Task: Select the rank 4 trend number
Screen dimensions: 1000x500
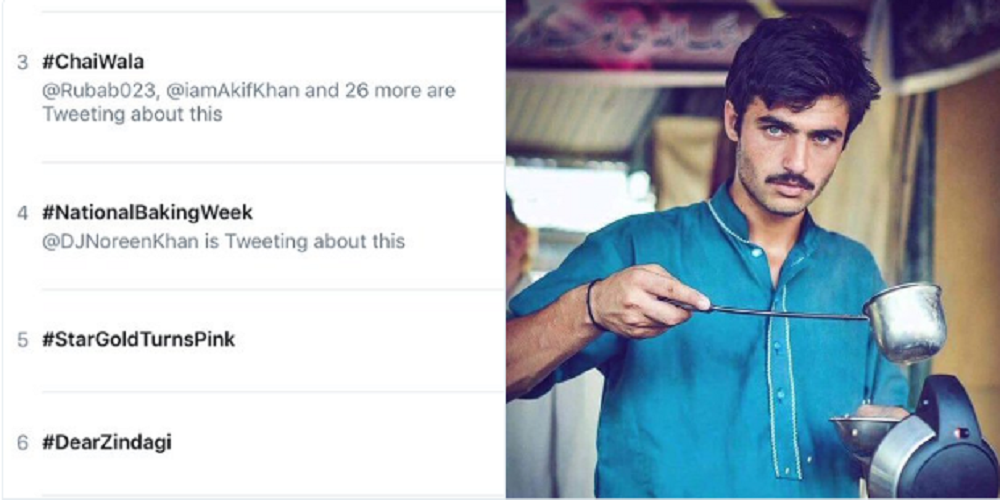Action: tap(23, 213)
